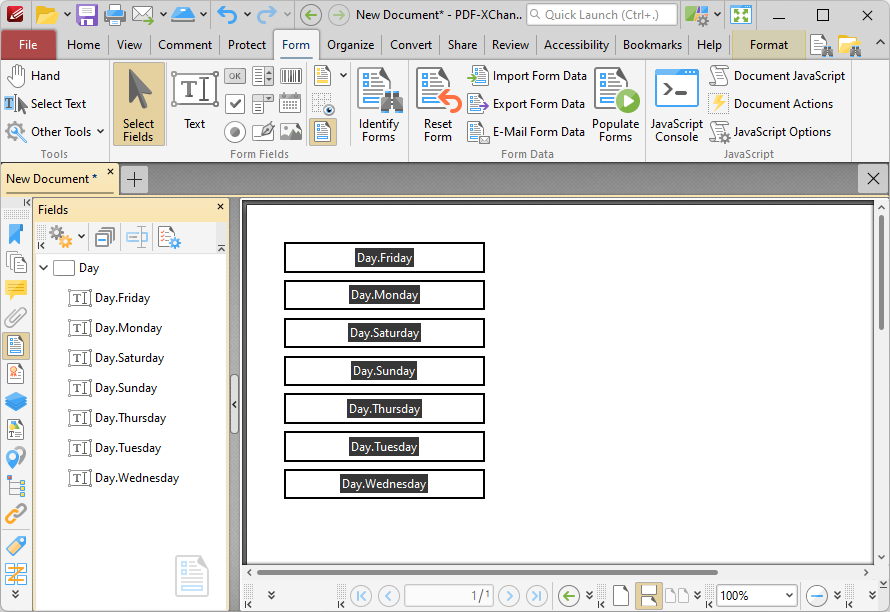Click Populate Forms button
The image size is (890, 612).
coord(615,104)
